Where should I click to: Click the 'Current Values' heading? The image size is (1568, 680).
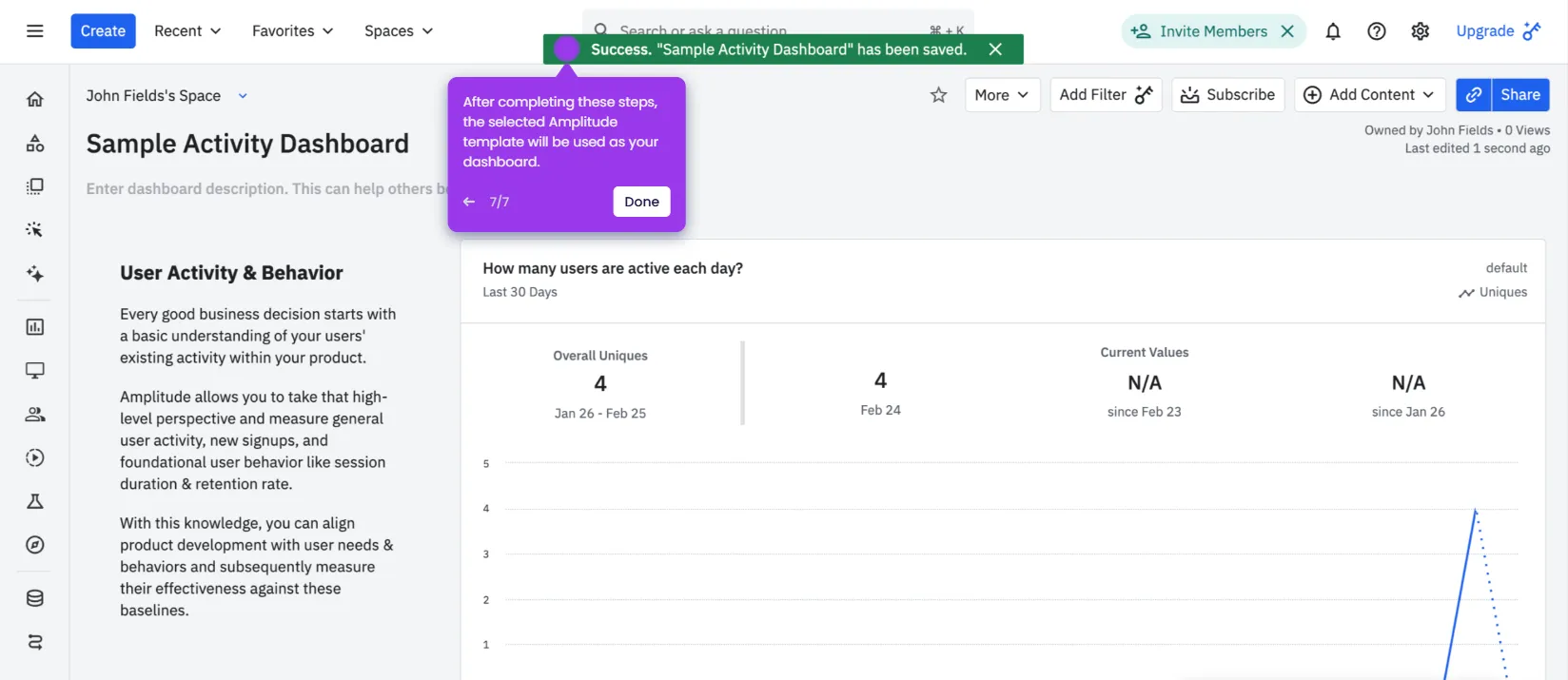(1145, 353)
